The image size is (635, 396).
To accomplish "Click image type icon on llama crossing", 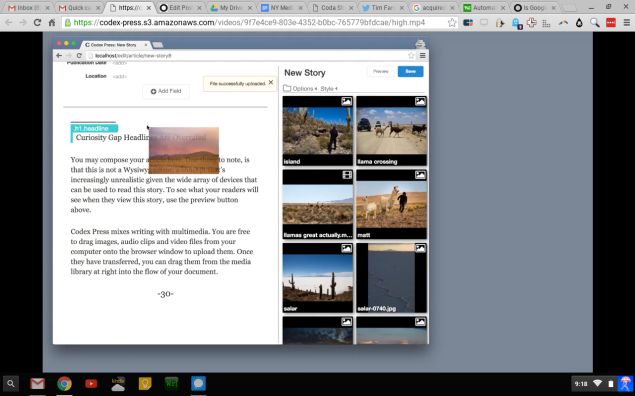I will click(420, 101).
